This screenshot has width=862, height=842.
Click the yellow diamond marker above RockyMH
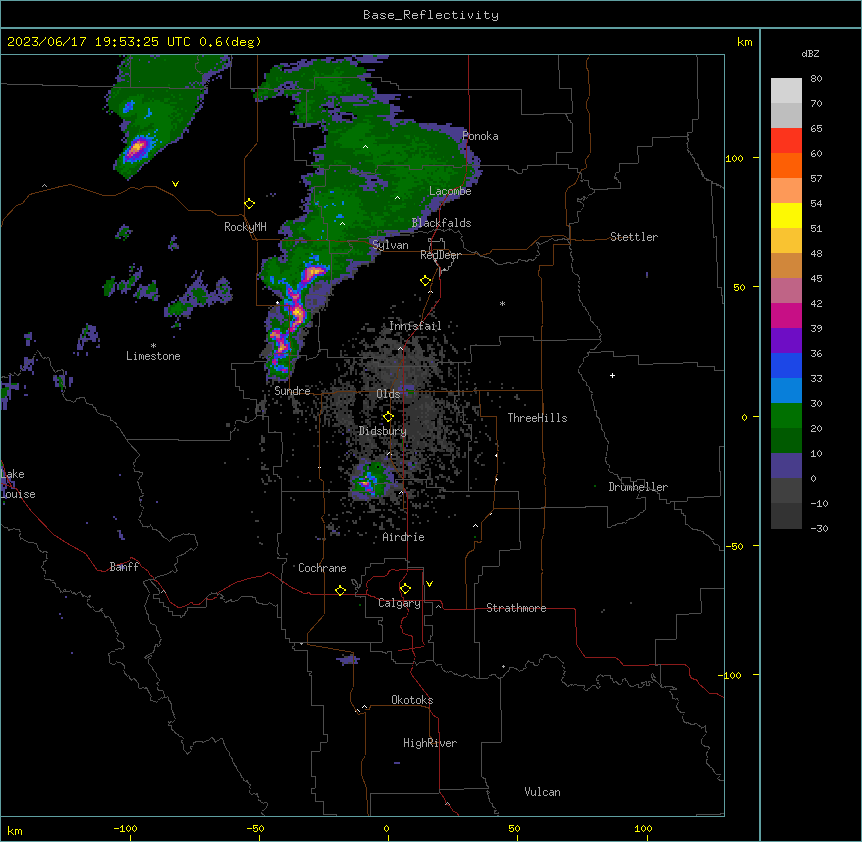250,204
